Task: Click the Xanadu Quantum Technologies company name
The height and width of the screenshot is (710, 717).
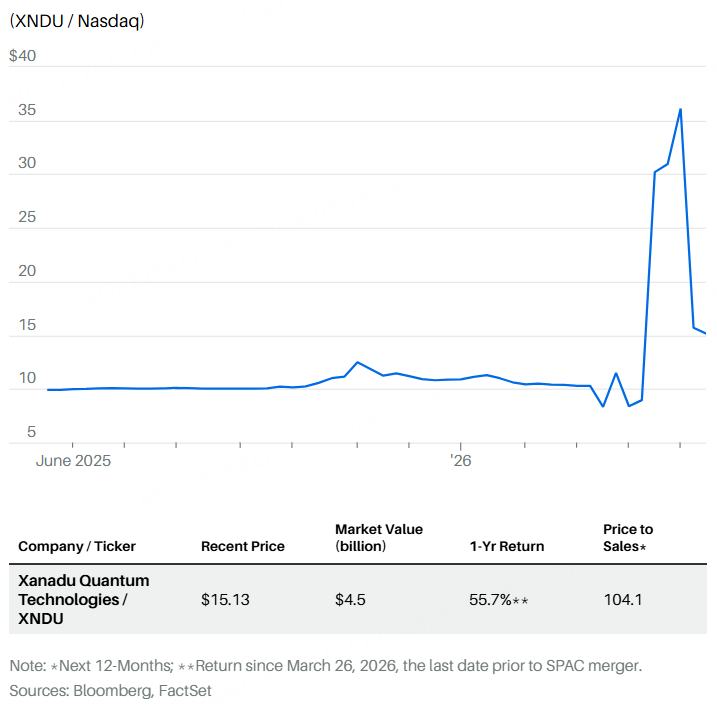Action: pyautogui.click(x=84, y=599)
